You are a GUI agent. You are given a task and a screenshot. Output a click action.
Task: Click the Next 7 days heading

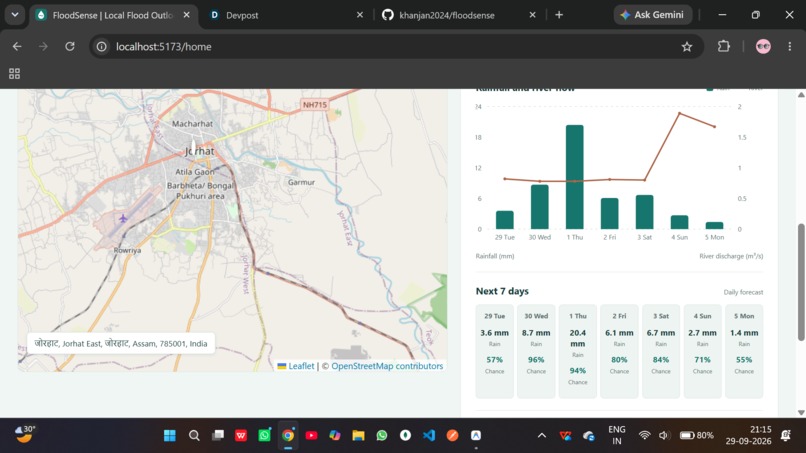[502, 291]
